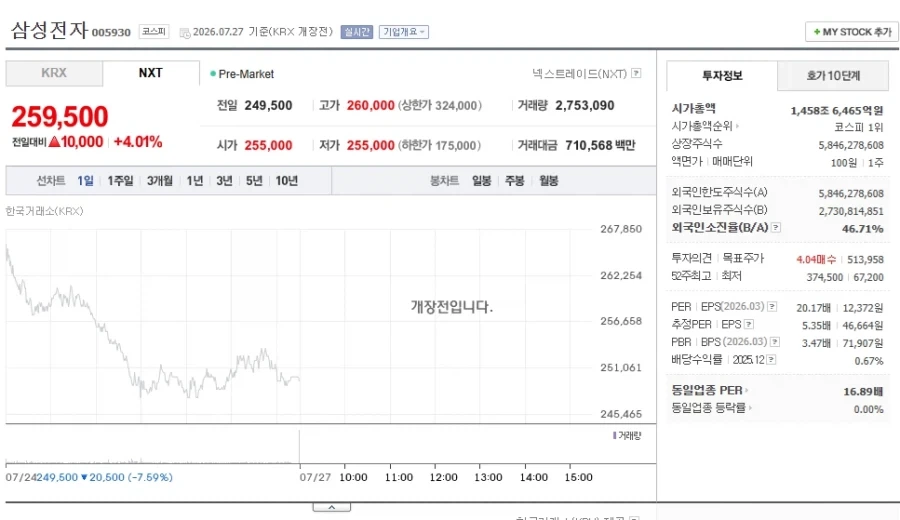Open the 투자정보 tab

722,75
